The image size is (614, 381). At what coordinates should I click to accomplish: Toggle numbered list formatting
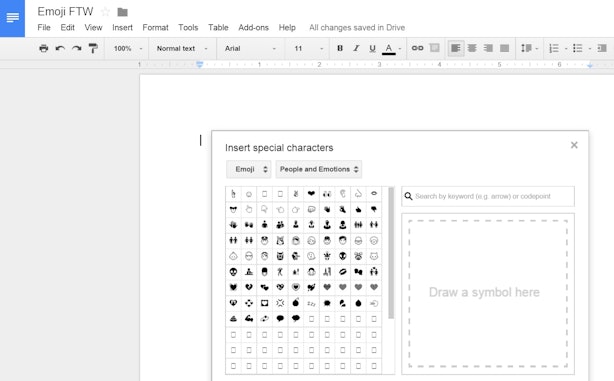554,48
